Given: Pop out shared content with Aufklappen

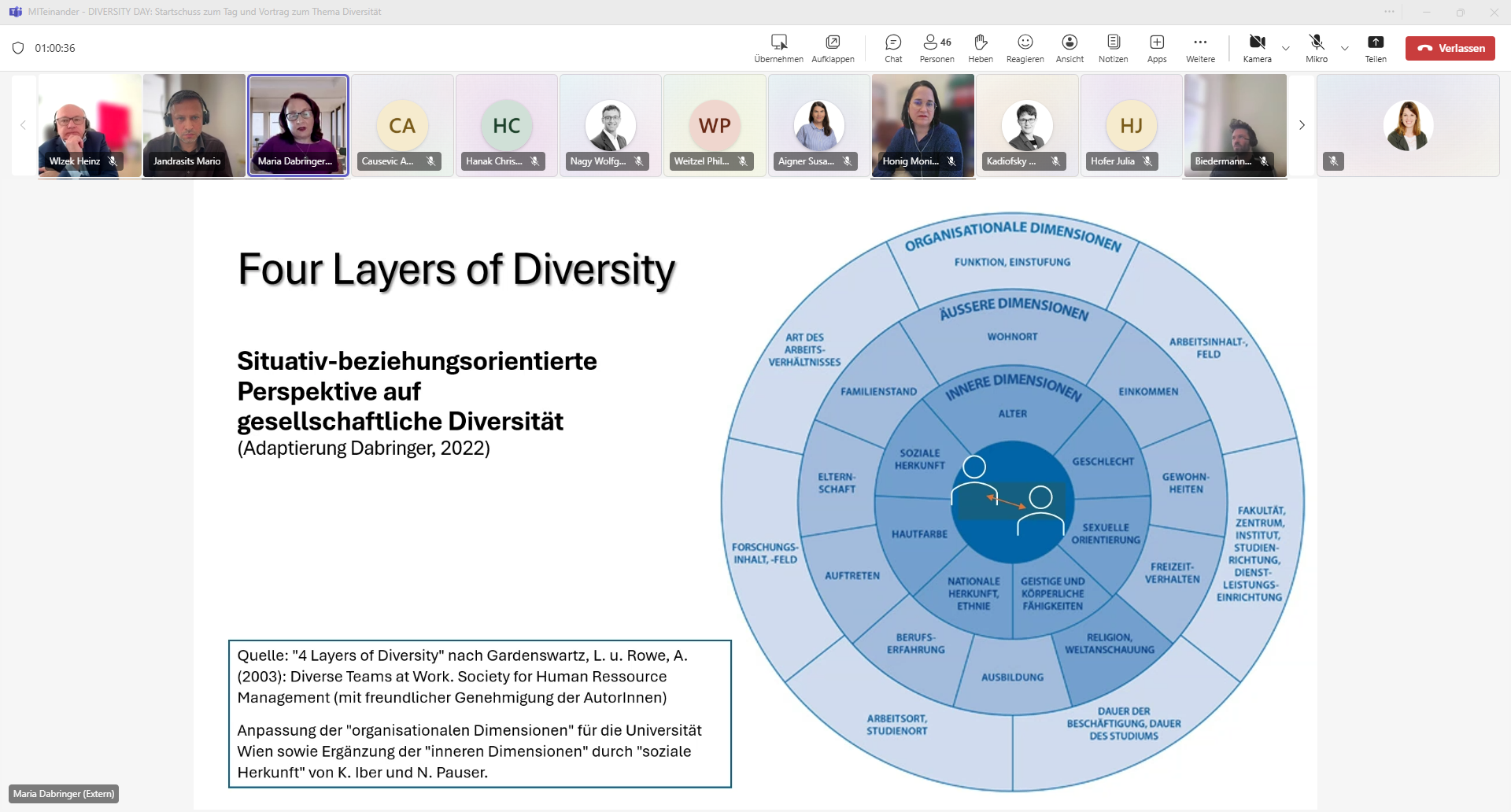Looking at the screenshot, I should [833, 47].
